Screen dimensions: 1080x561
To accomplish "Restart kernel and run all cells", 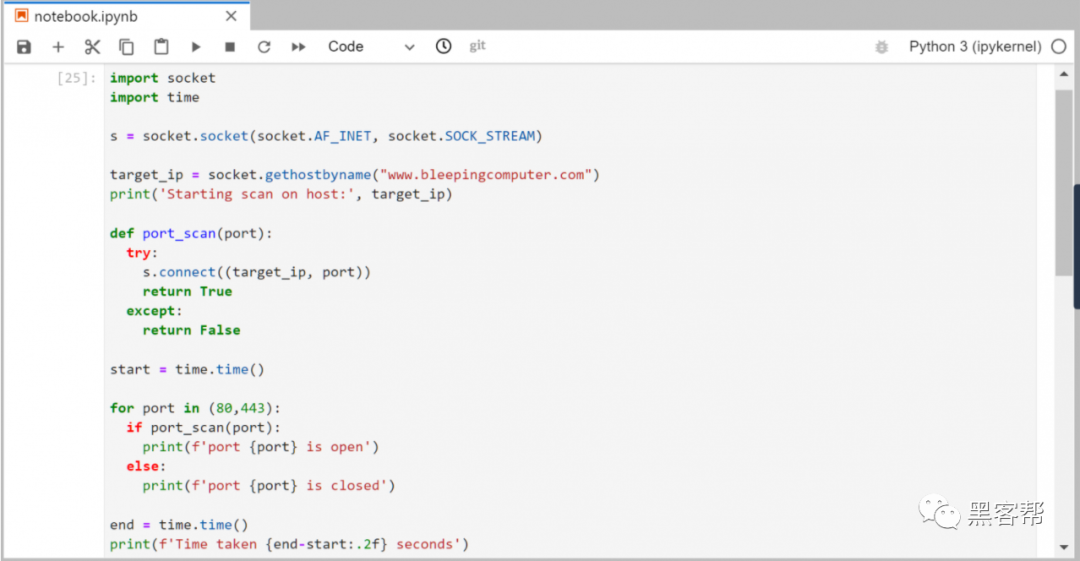I will point(298,47).
